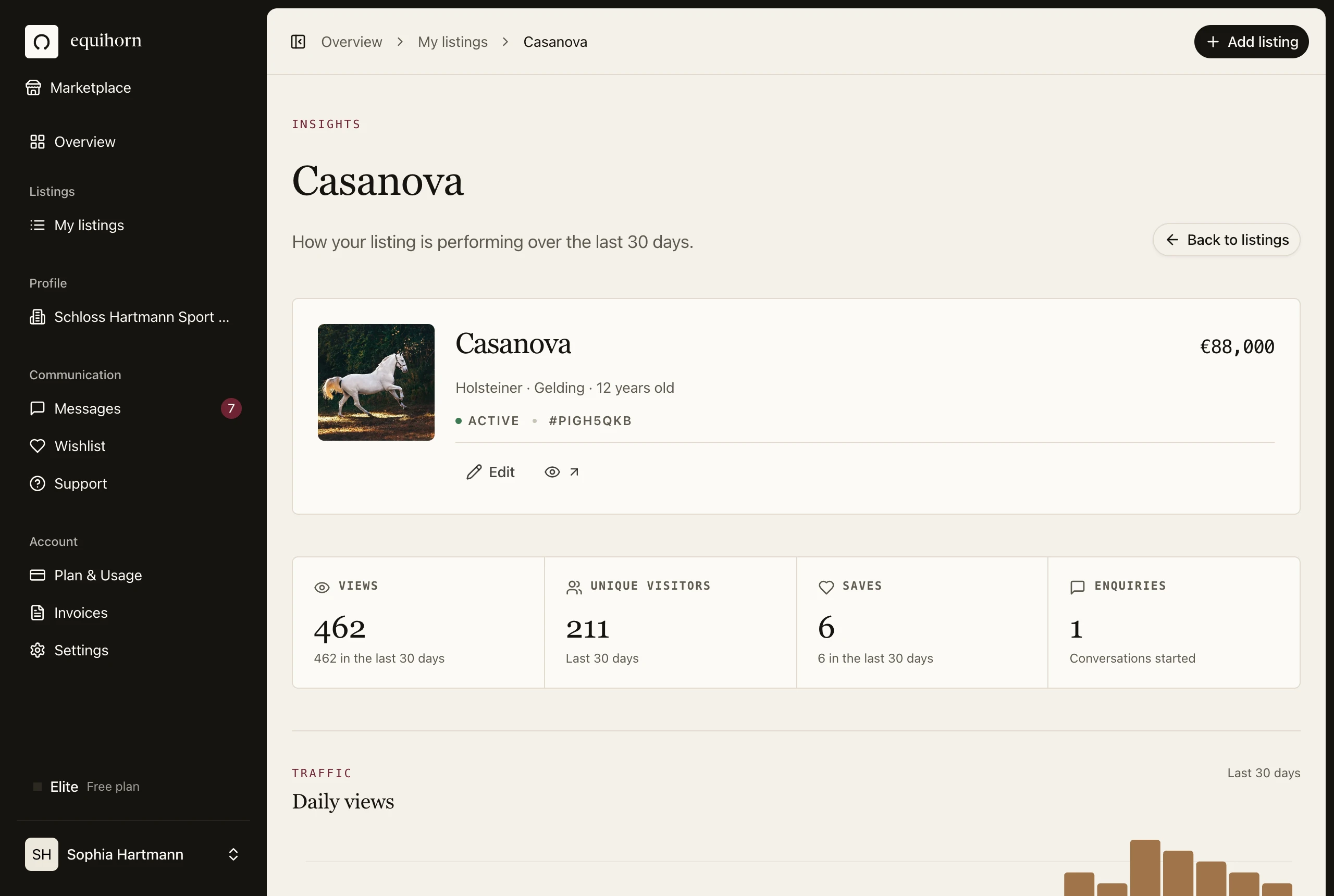Open Wishlist heart icon
Viewport: 1334px width, 896px height.
[x=37, y=446]
